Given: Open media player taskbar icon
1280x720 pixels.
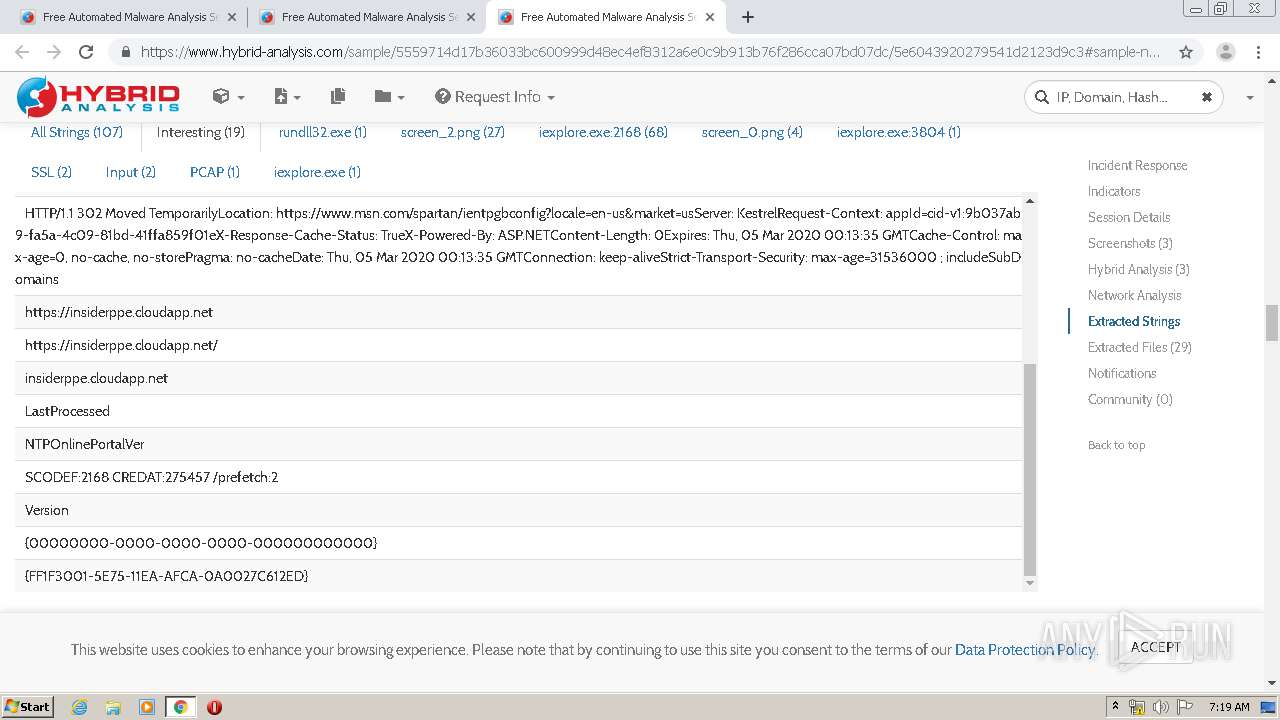Looking at the screenshot, I should 146,707.
